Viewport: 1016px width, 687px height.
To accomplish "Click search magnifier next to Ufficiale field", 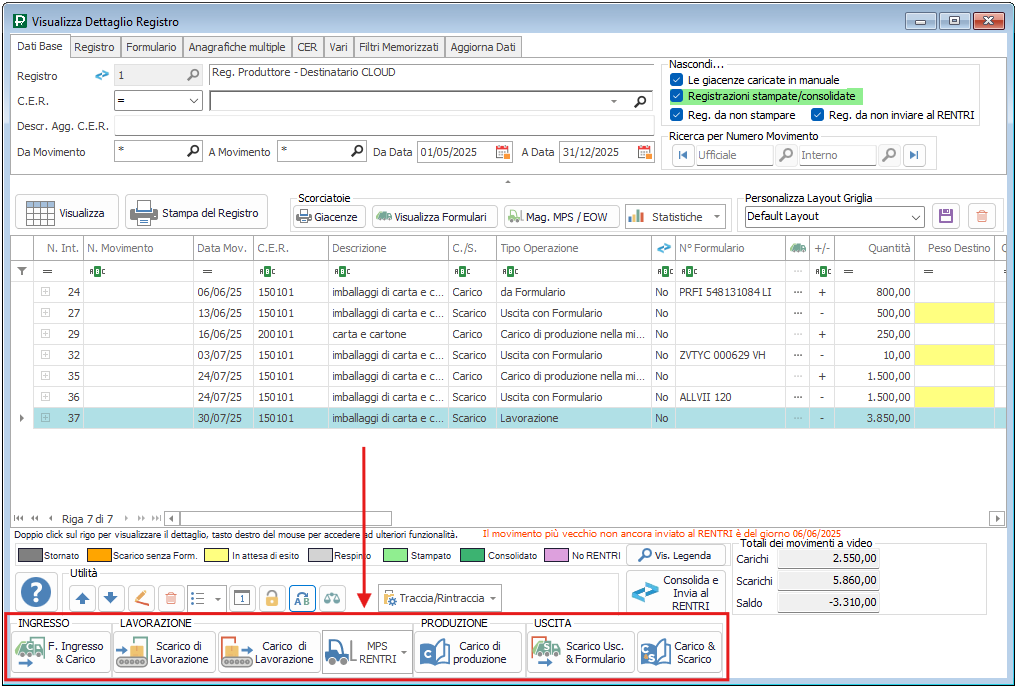I will [x=786, y=155].
